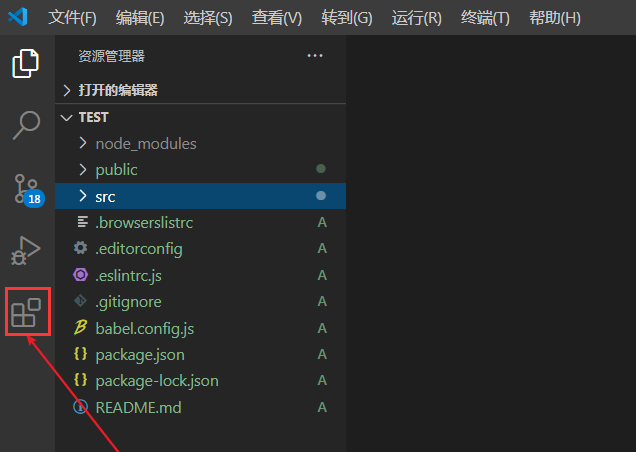This screenshot has width=636, height=452.
Task: Open the Explorer view icon
Action: [26, 64]
